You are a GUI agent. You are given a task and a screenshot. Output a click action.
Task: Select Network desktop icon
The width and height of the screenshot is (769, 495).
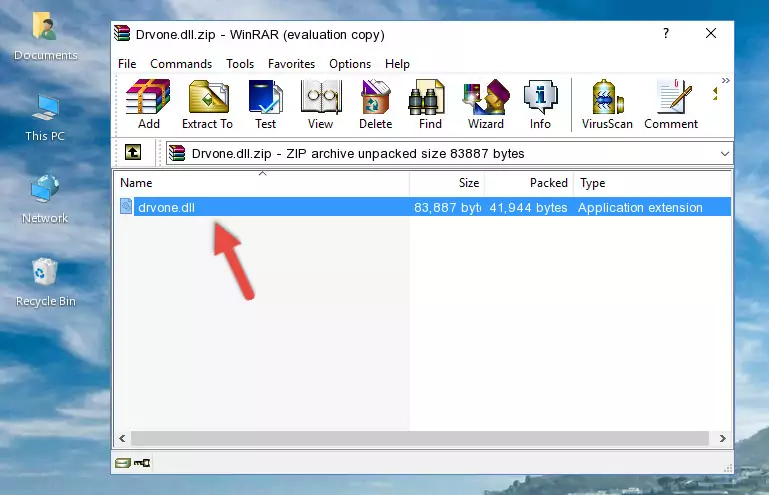click(45, 199)
